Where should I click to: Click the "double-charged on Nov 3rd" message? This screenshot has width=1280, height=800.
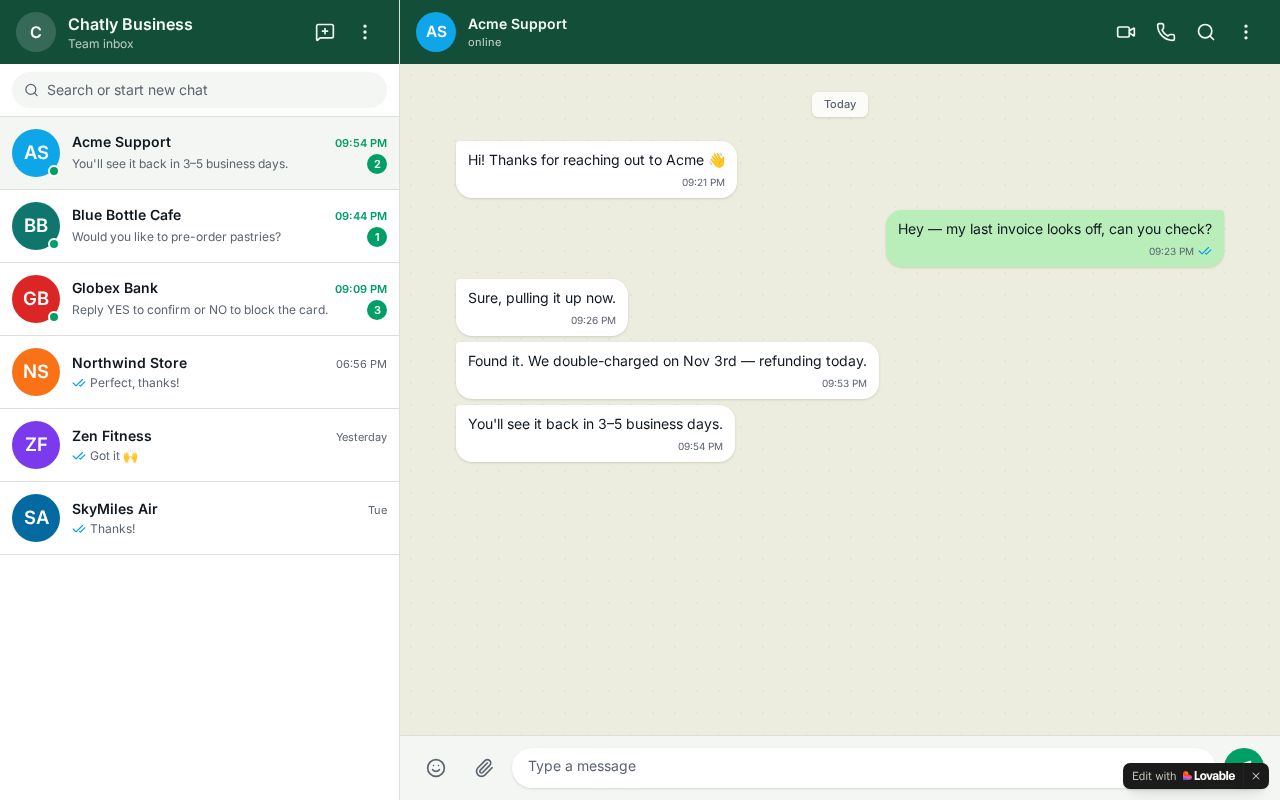667,370
